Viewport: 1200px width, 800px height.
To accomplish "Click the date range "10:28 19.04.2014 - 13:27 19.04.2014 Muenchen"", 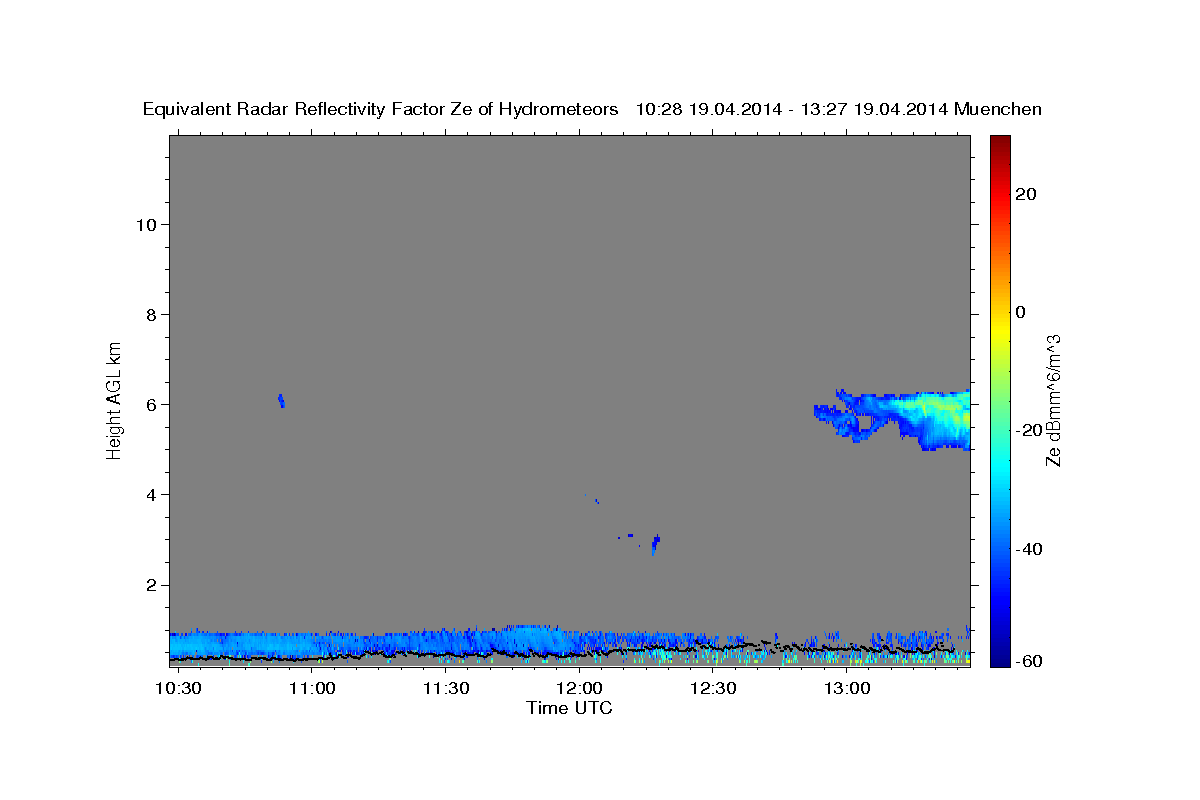I will pos(839,110).
